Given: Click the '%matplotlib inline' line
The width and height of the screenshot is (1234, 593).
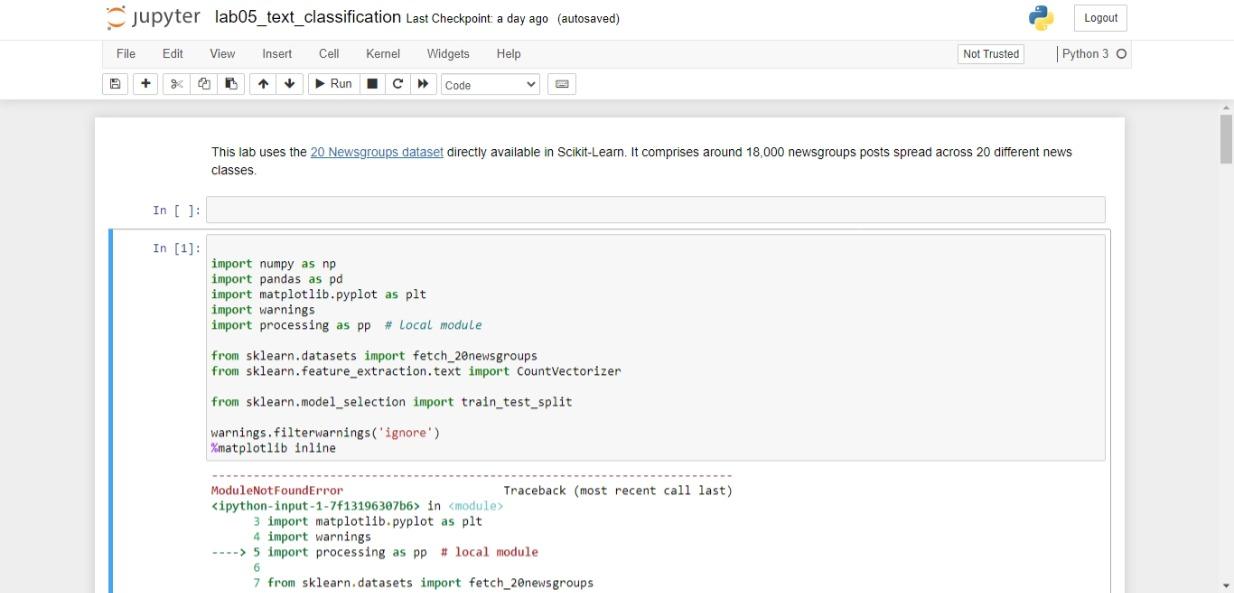Looking at the screenshot, I should pyautogui.click(x=274, y=448).
